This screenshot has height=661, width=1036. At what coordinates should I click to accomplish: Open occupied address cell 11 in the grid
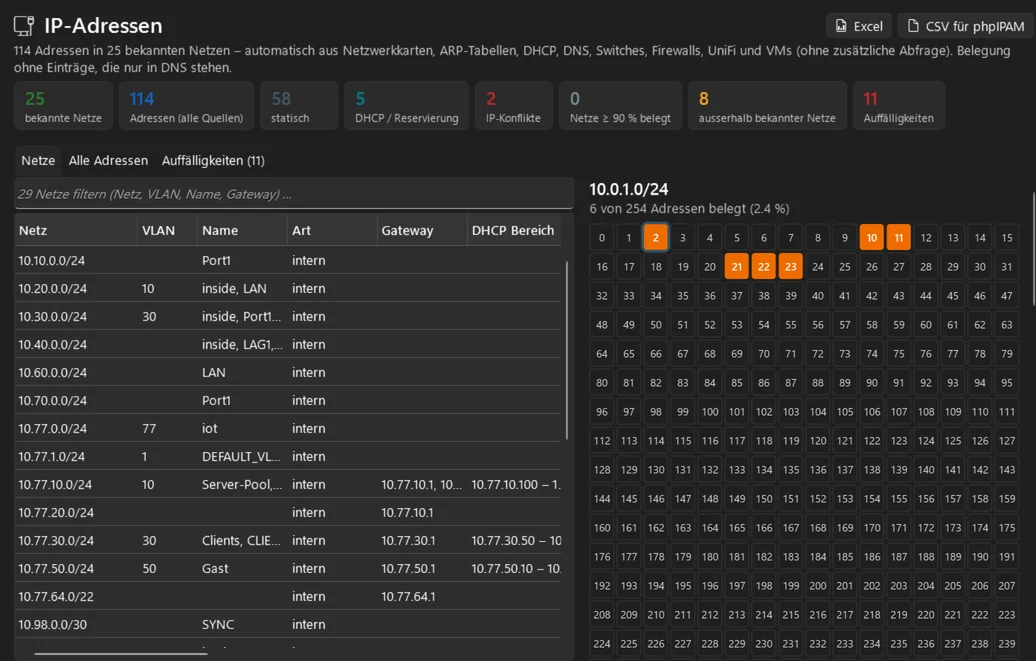click(899, 237)
